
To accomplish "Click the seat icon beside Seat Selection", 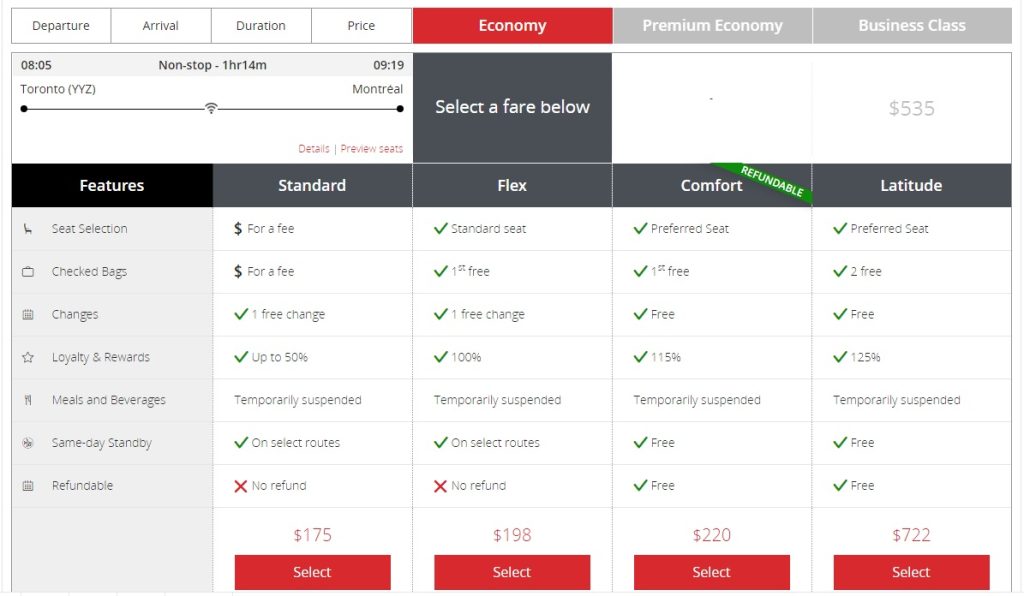I will pyautogui.click(x=28, y=229).
